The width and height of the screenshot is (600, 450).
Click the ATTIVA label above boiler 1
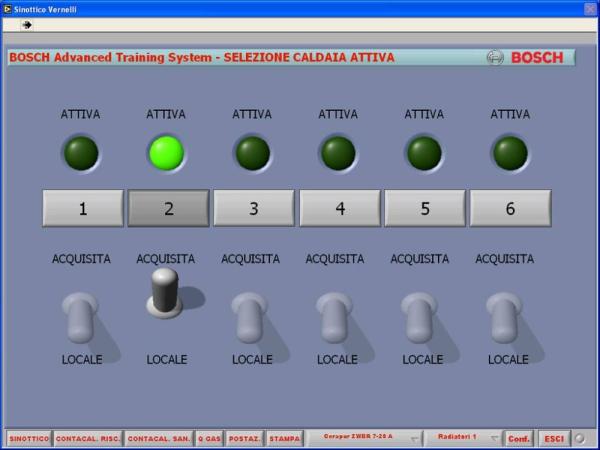coord(80,114)
